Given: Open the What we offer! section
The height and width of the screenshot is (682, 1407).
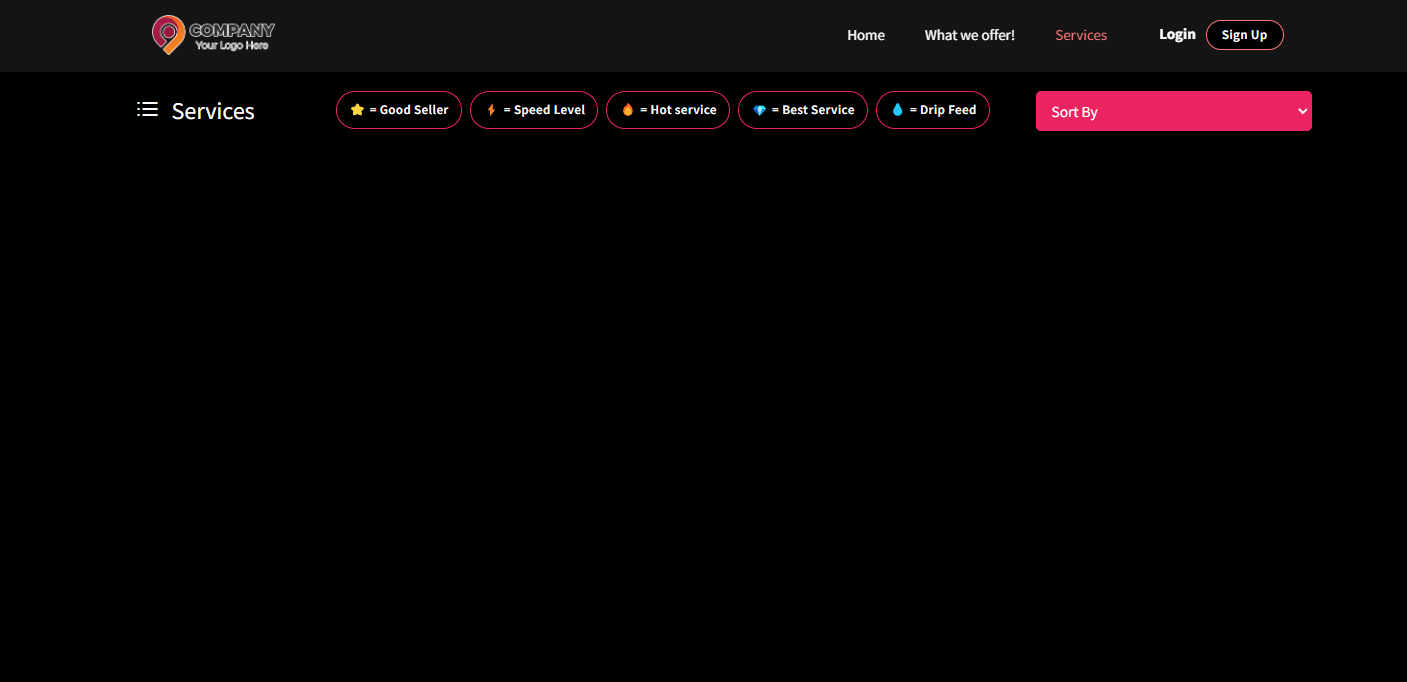Looking at the screenshot, I should tap(969, 35).
